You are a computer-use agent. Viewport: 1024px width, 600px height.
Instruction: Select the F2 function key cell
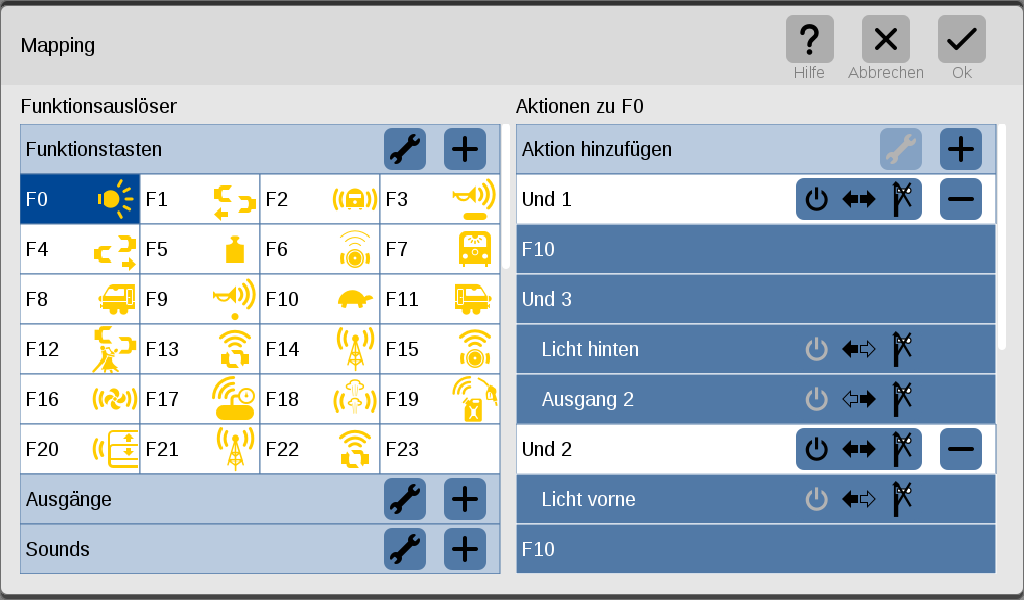coord(320,199)
